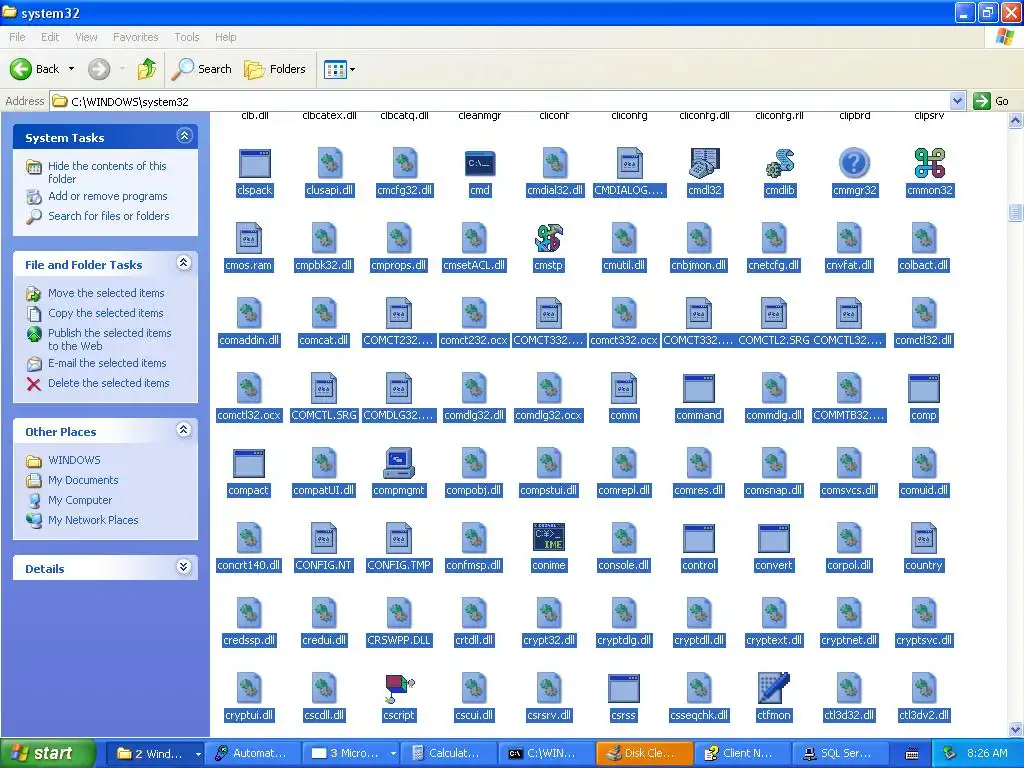Click the convert application icon

[773, 538]
